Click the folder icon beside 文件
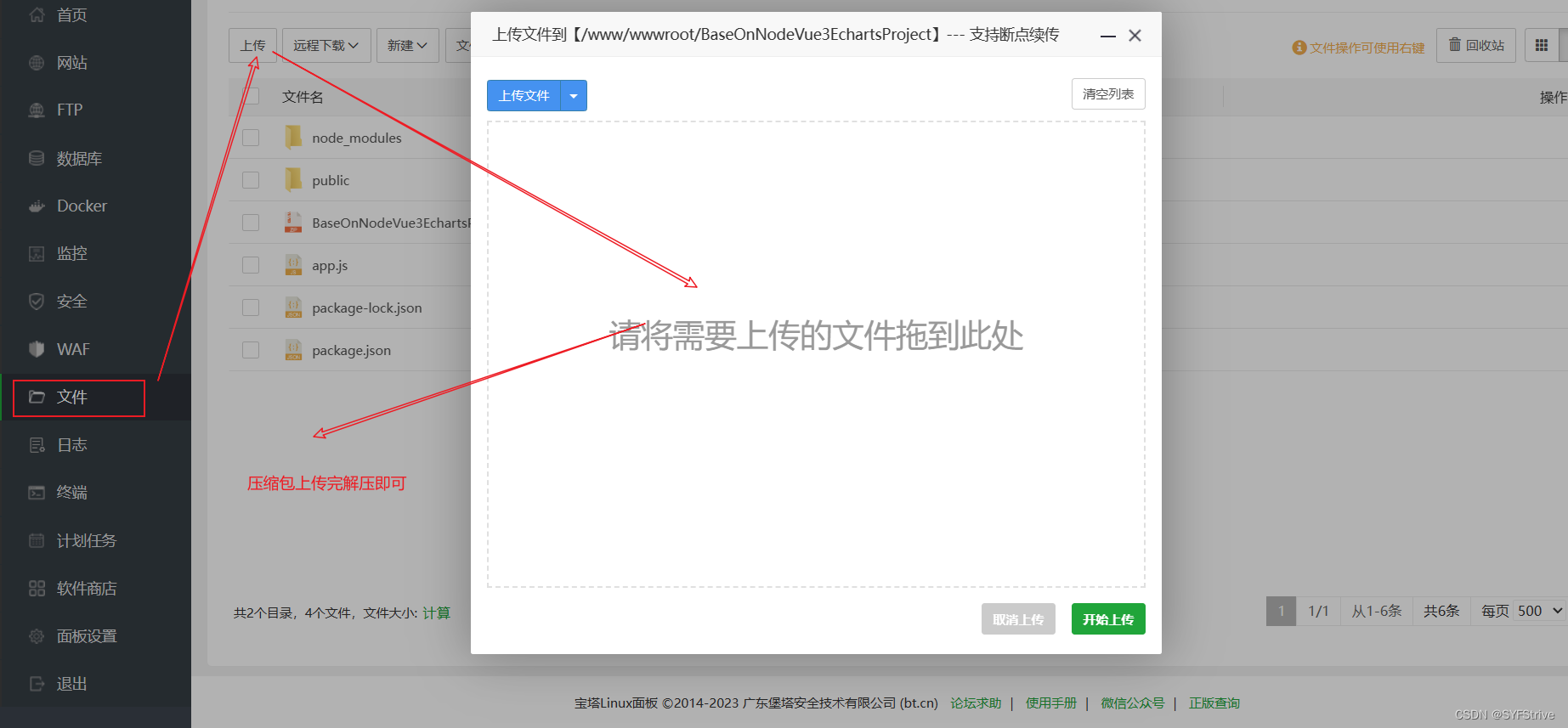Image resolution: width=1568 pixels, height=728 pixels. (x=37, y=397)
